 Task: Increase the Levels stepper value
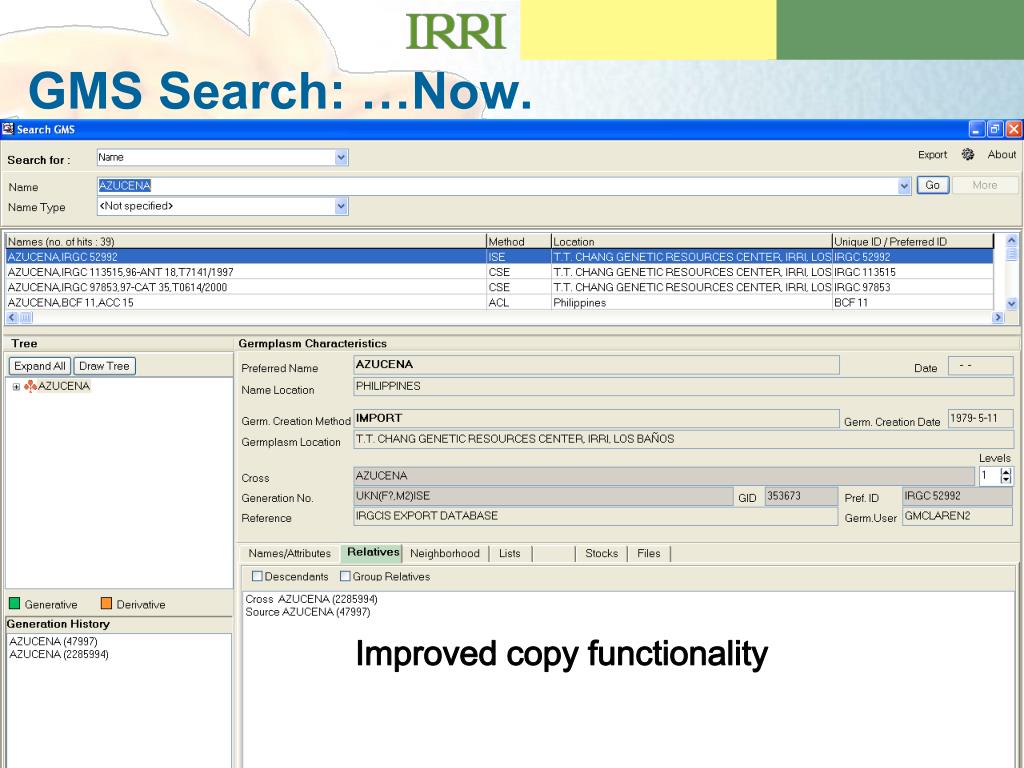(x=1006, y=472)
